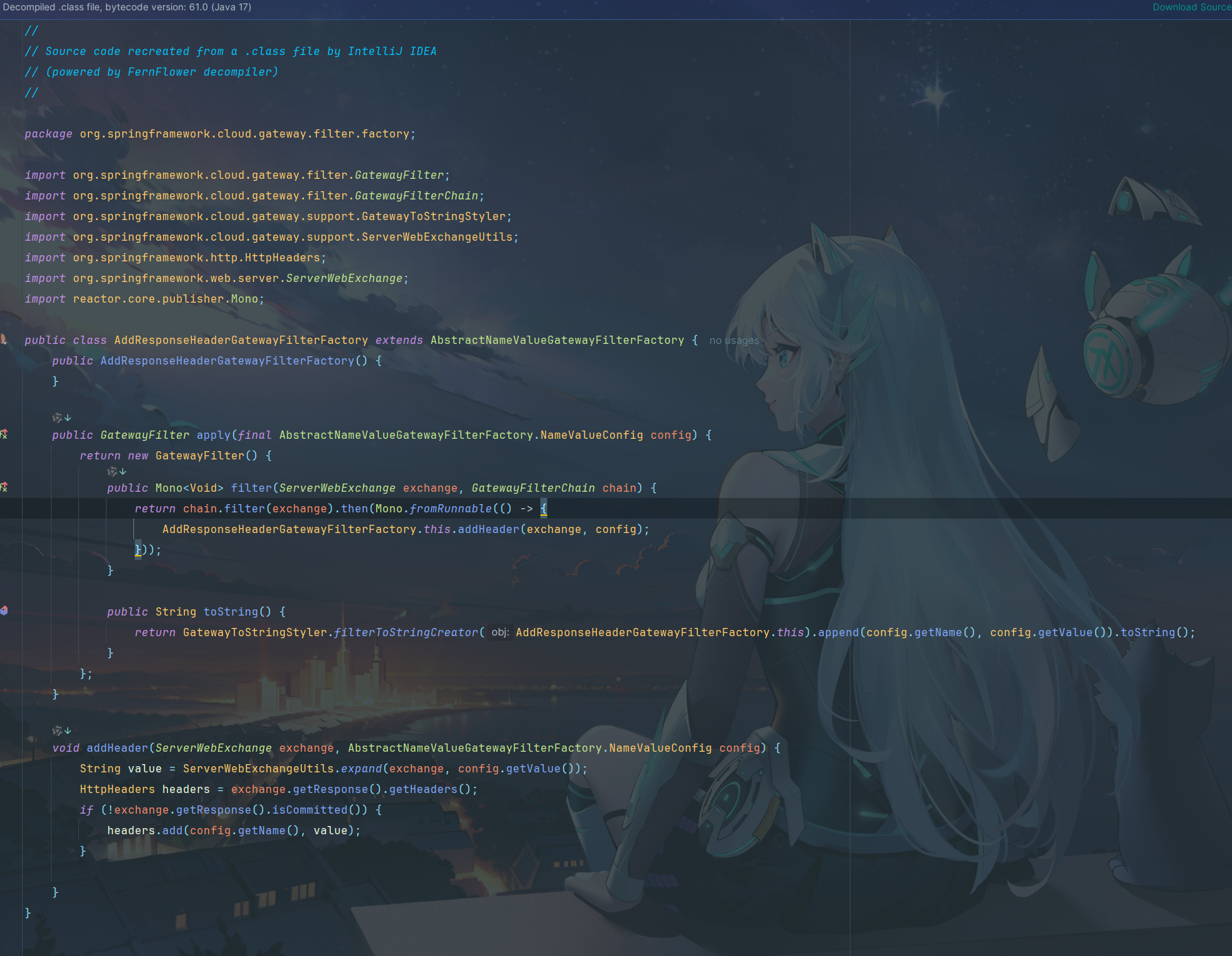Click getHeaders in the HttpHeaders assignment line
Image resolution: width=1232 pixels, height=956 pixels.
pyautogui.click(x=423, y=790)
